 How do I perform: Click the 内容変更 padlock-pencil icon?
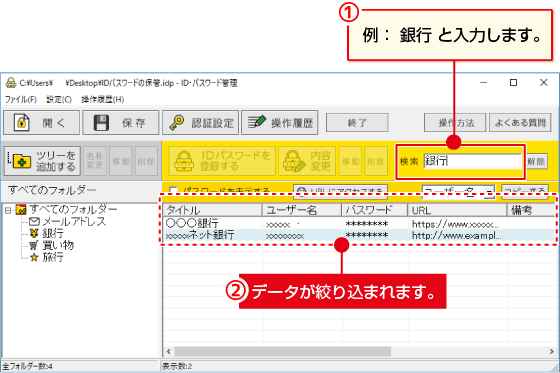(x=294, y=161)
